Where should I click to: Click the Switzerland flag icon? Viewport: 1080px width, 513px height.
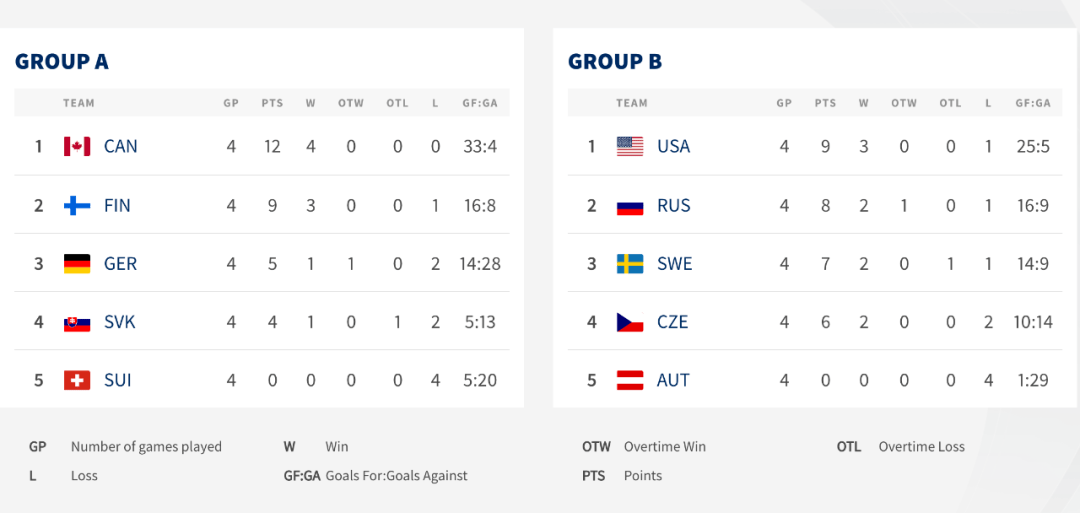[77, 380]
